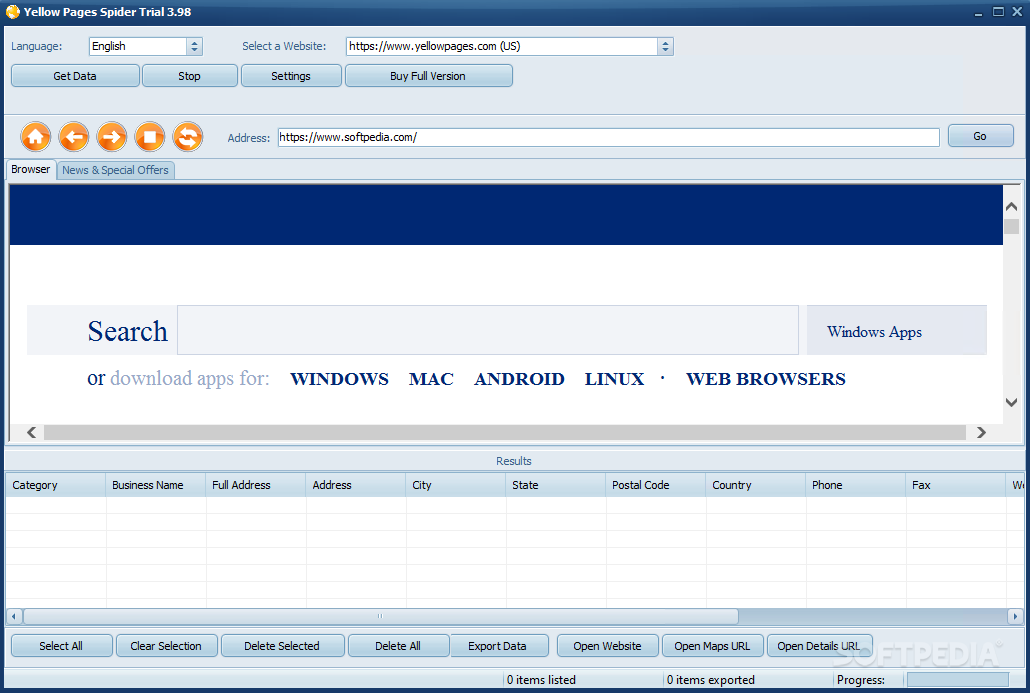Click Open Details URL button

[x=818, y=646]
